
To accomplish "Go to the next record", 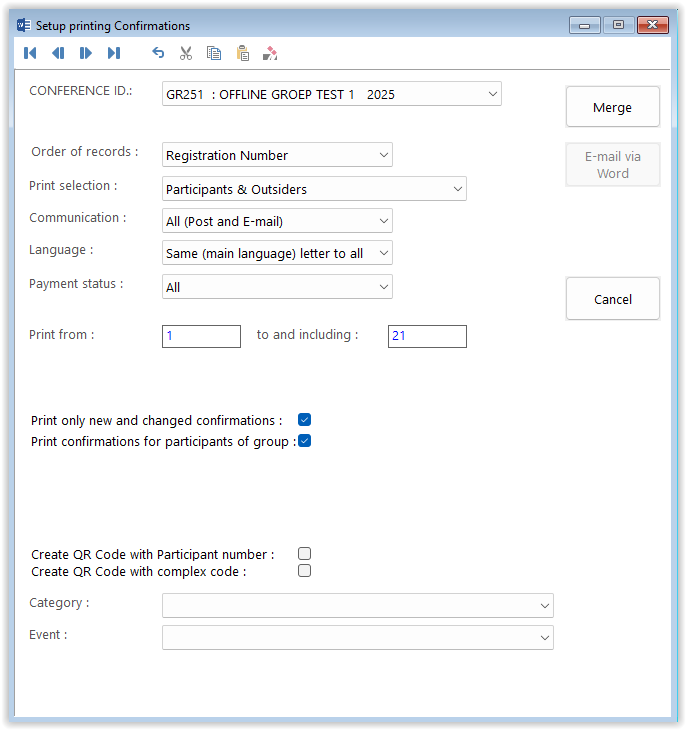I will pyautogui.click(x=86, y=53).
